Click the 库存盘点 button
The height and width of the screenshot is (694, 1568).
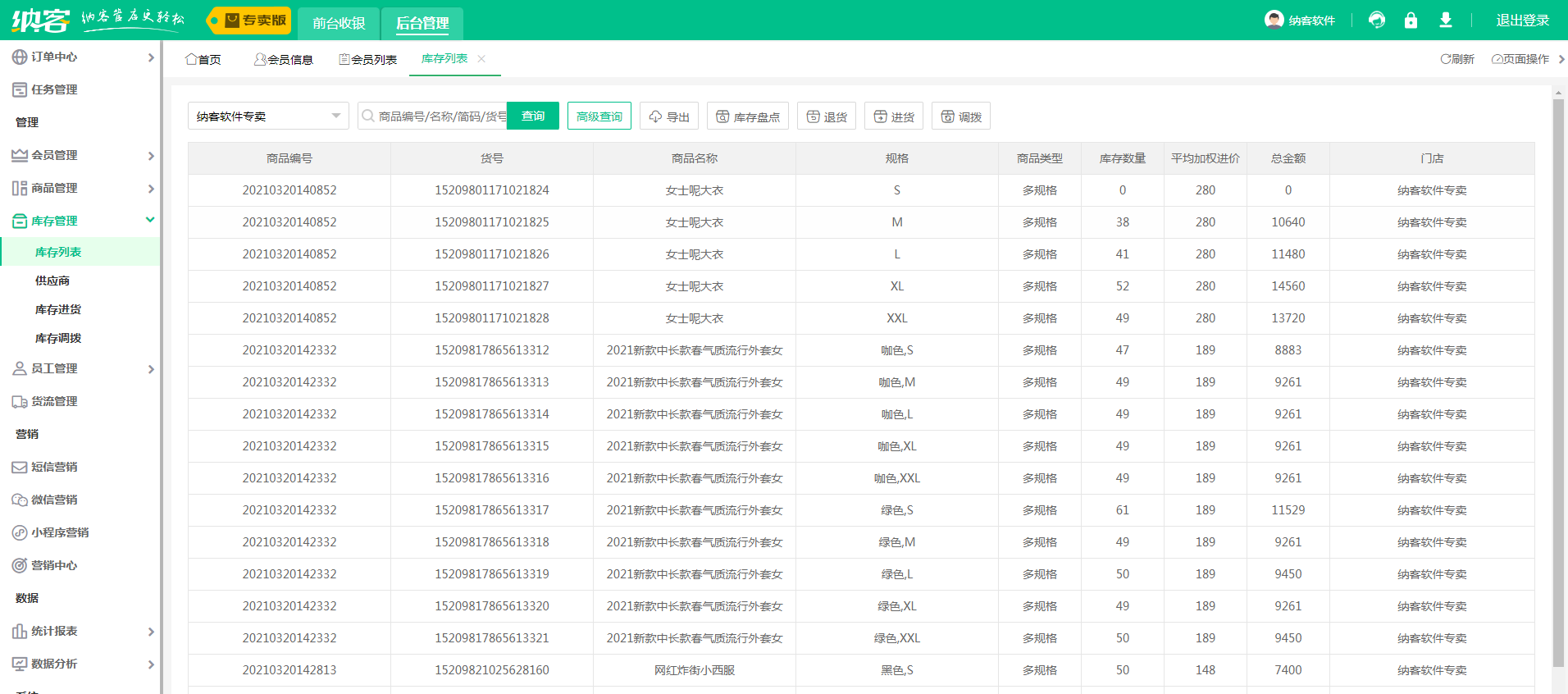click(748, 116)
